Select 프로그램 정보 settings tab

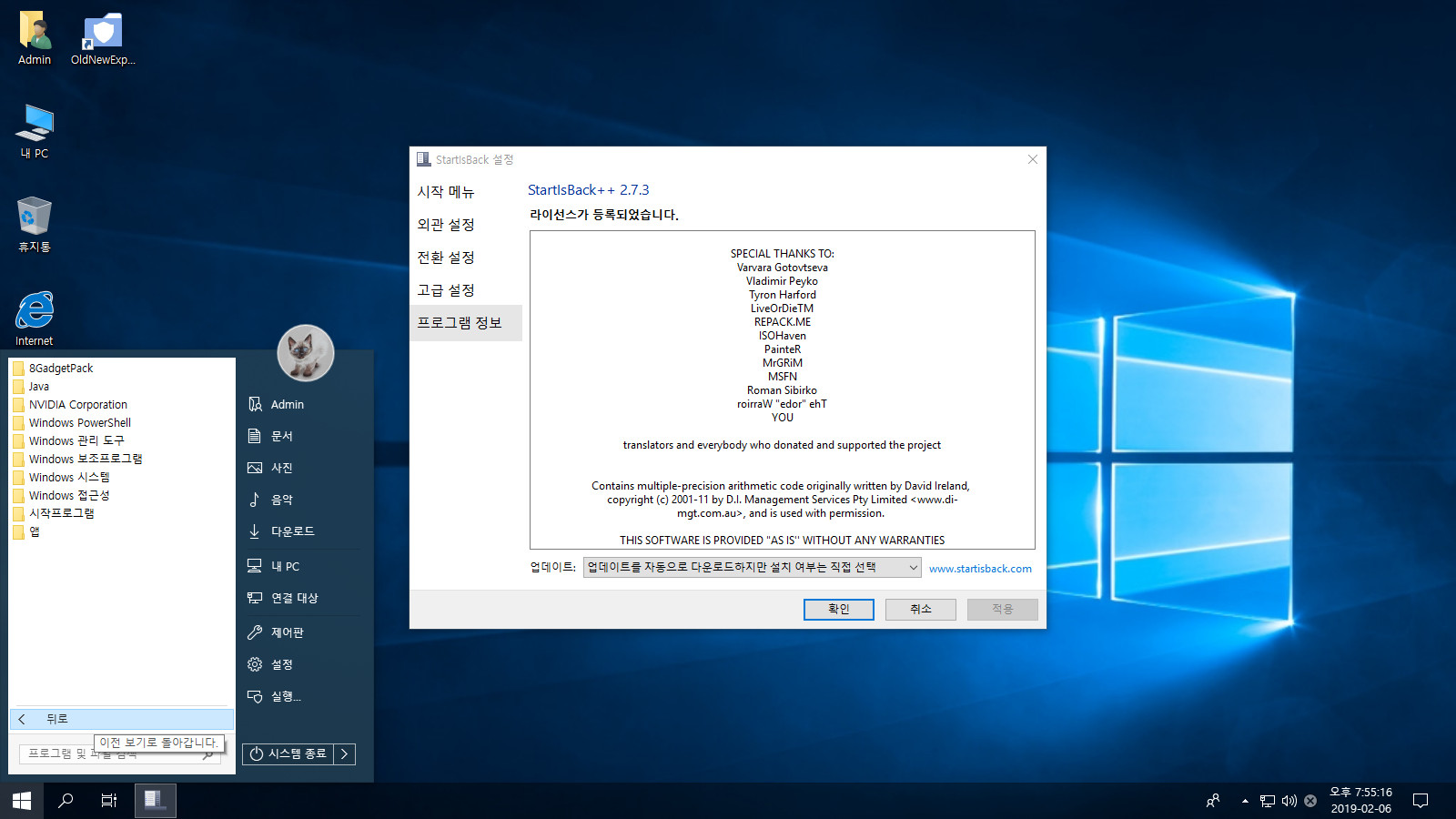point(466,323)
